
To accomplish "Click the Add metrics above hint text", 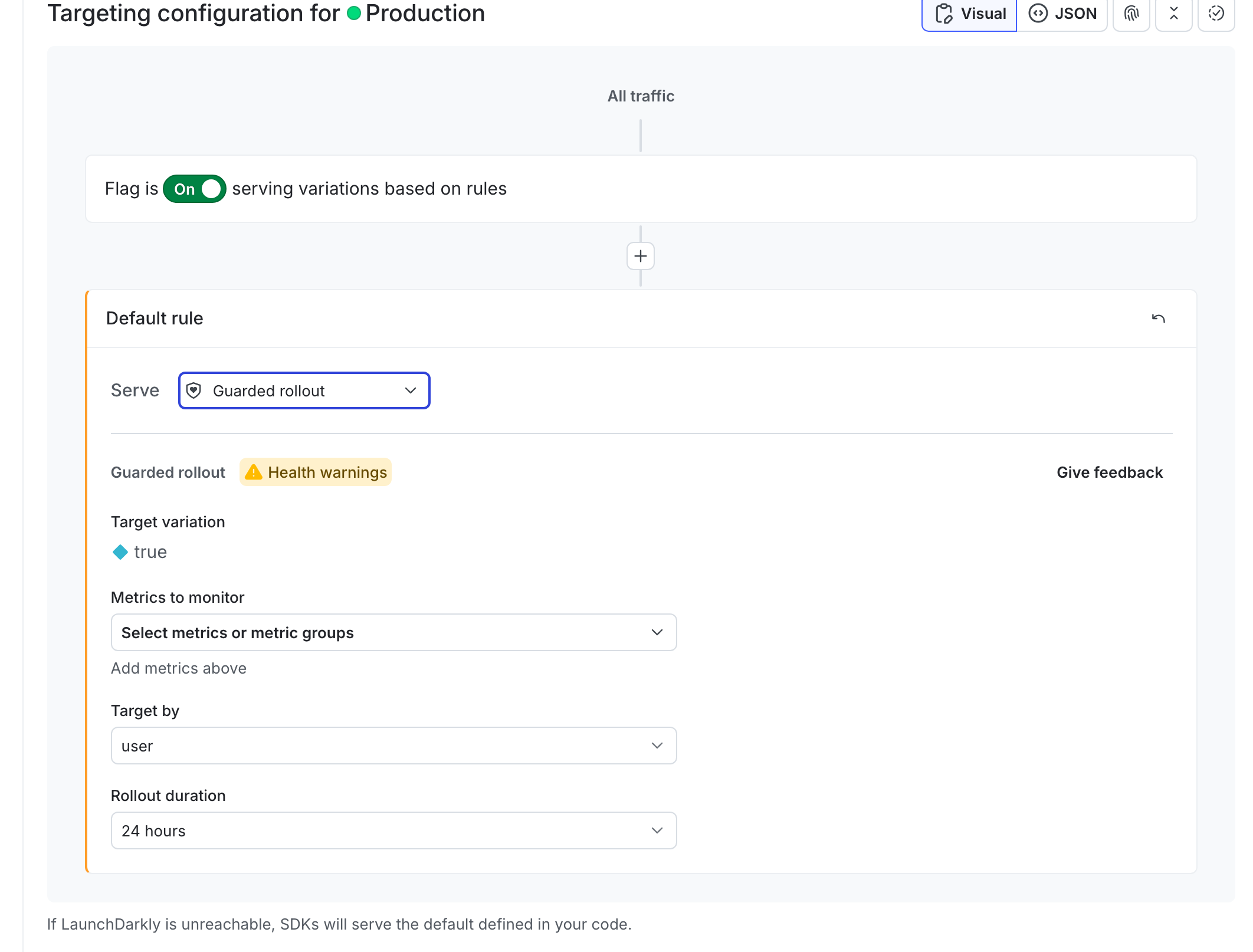I will point(179,668).
